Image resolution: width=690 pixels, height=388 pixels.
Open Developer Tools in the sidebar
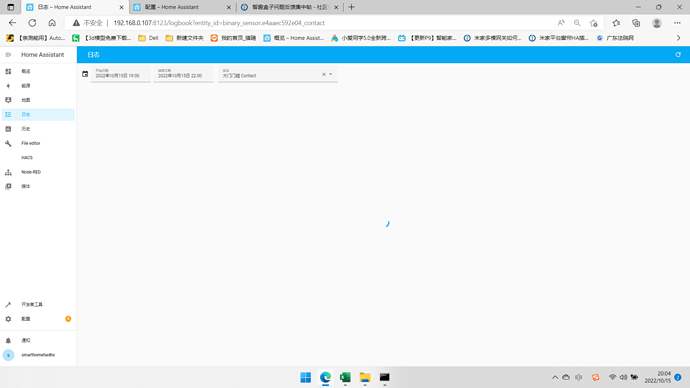pyautogui.click(x=38, y=304)
